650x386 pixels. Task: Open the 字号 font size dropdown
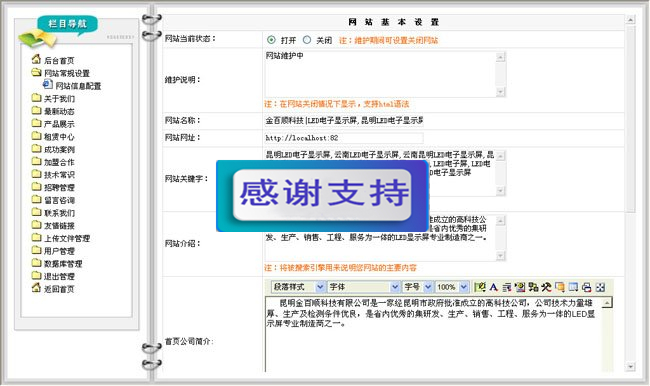click(417, 287)
